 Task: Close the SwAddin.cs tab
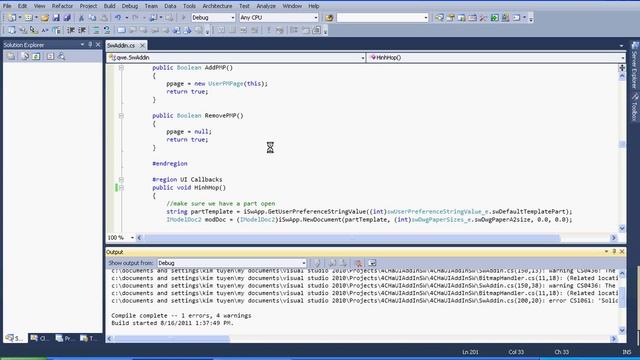pyautogui.click(x=142, y=45)
